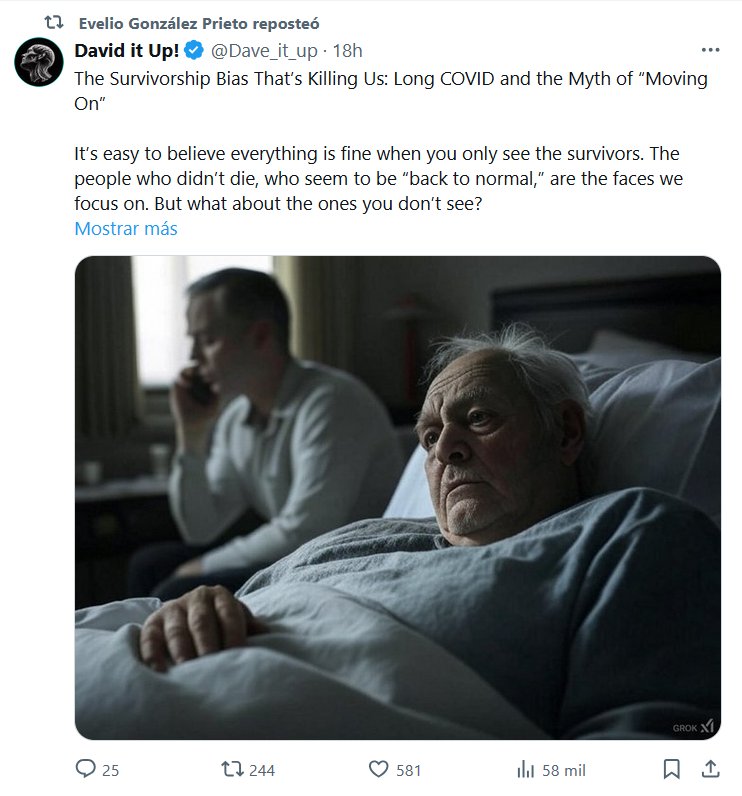Bookmark this post
The height and width of the screenshot is (796, 742).
click(672, 769)
